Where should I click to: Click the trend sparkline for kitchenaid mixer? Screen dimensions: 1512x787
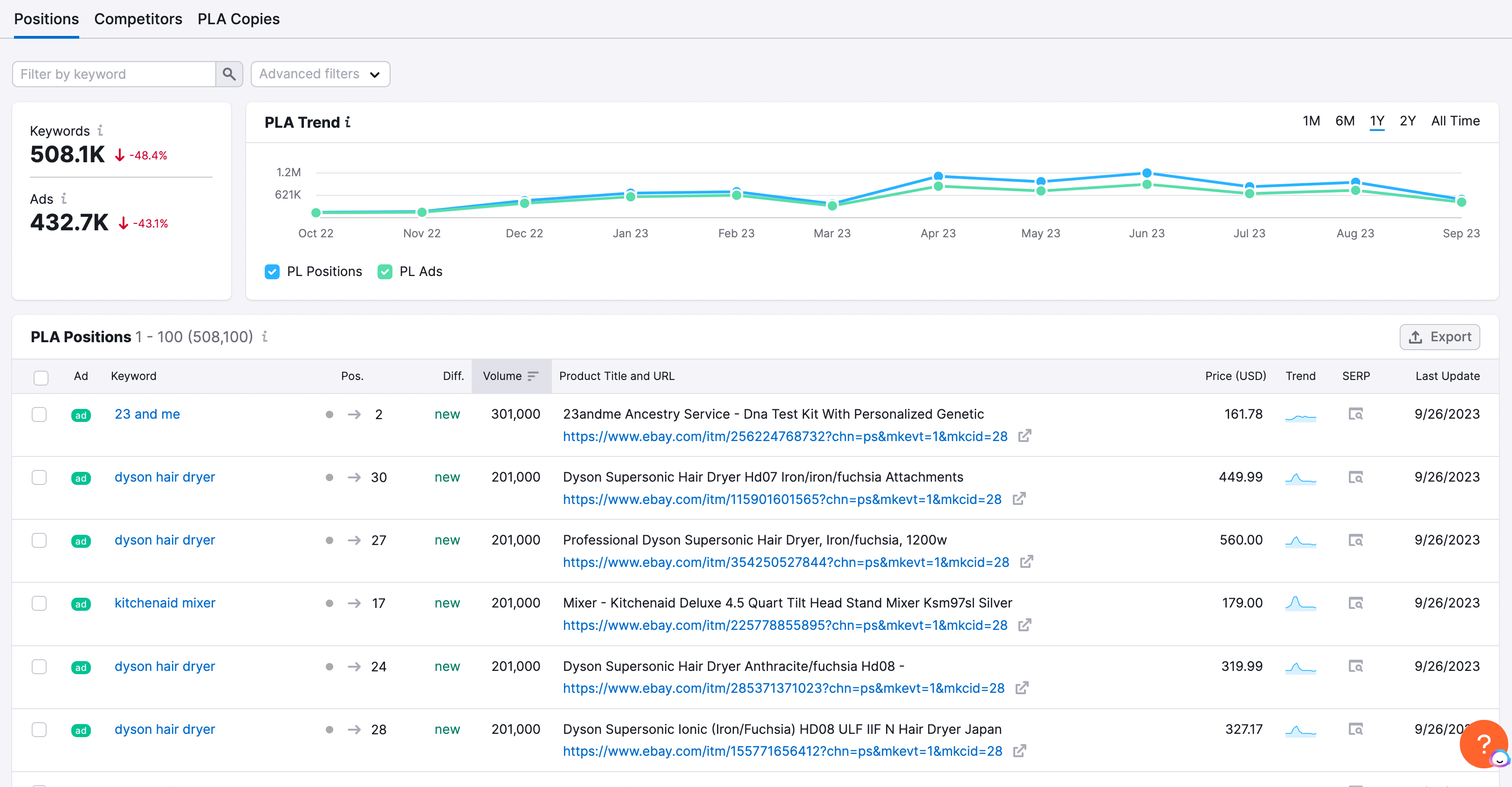1301,603
